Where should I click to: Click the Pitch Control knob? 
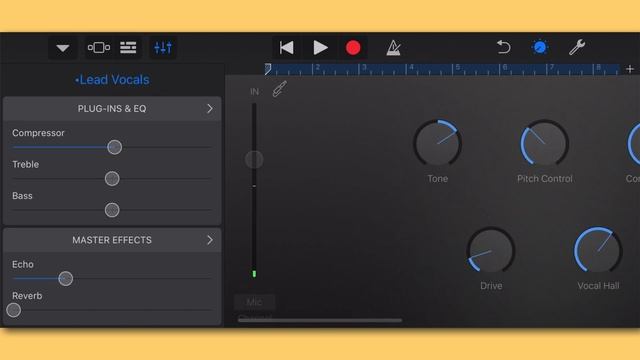(x=544, y=143)
